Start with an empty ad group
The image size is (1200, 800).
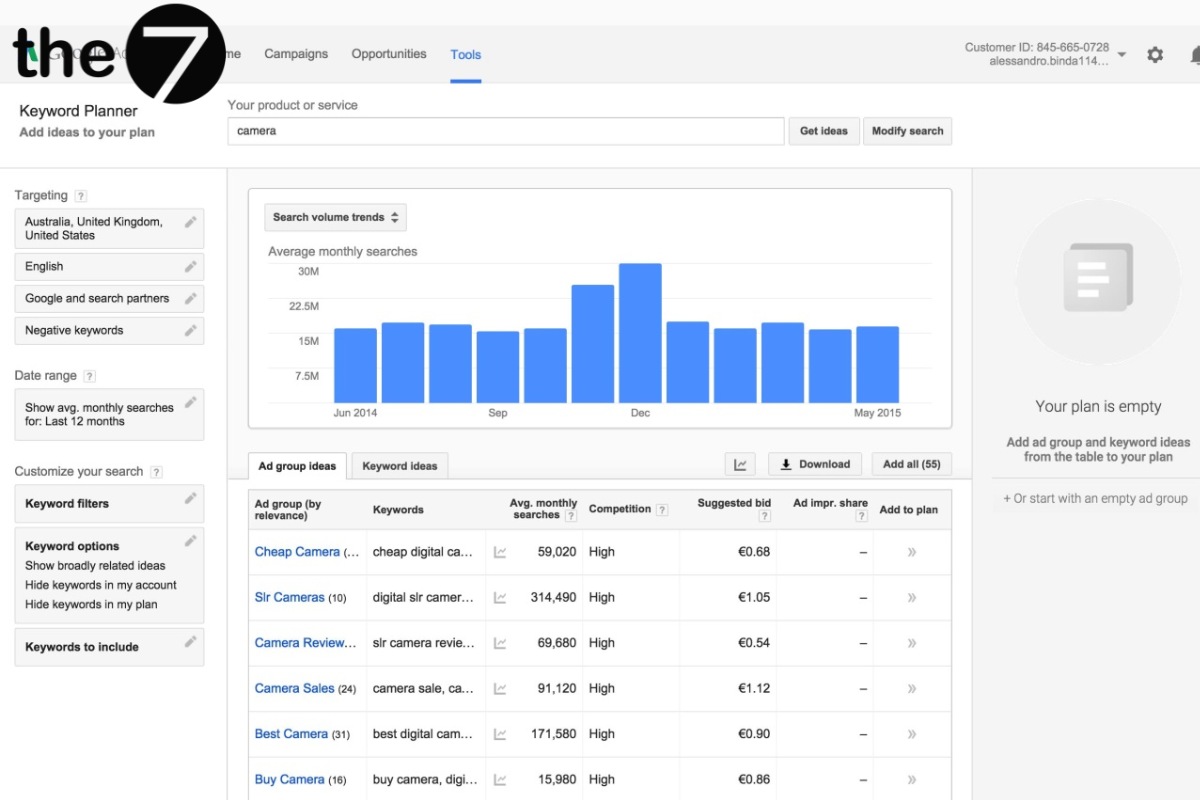pyautogui.click(x=1098, y=497)
